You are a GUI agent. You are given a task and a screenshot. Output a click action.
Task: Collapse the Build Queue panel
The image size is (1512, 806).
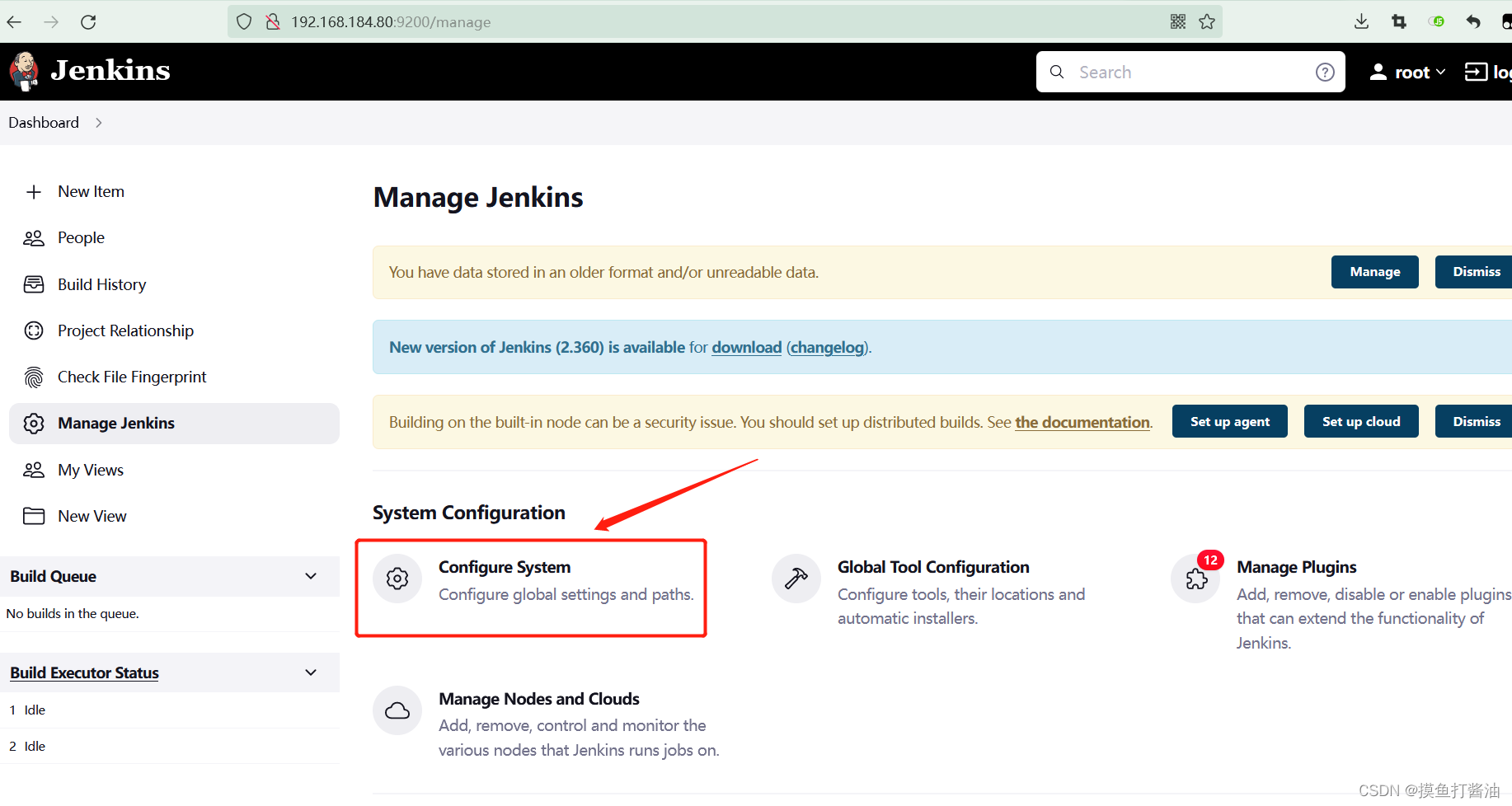tap(311, 576)
